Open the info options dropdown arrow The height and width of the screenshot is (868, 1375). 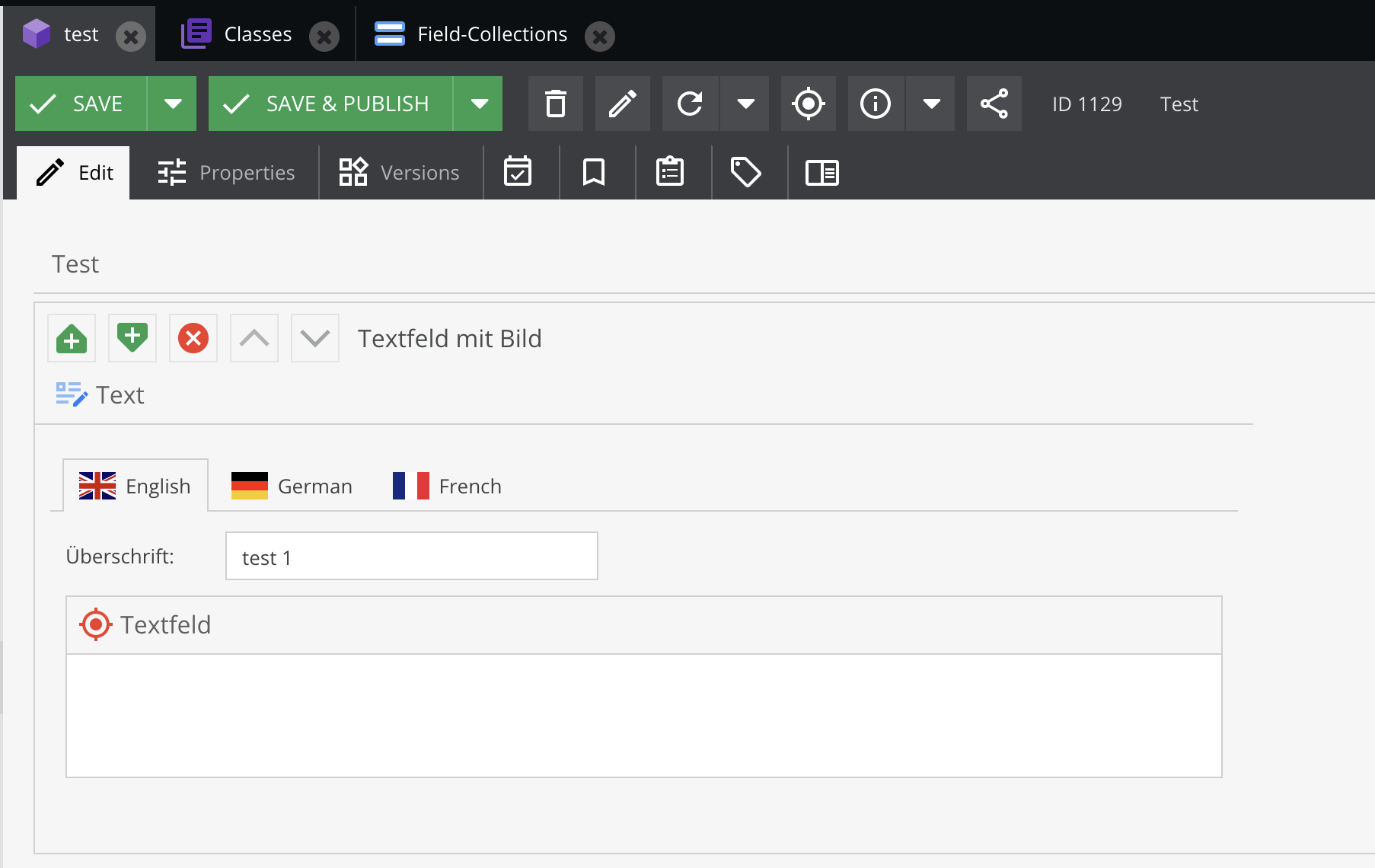click(x=931, y=104)
